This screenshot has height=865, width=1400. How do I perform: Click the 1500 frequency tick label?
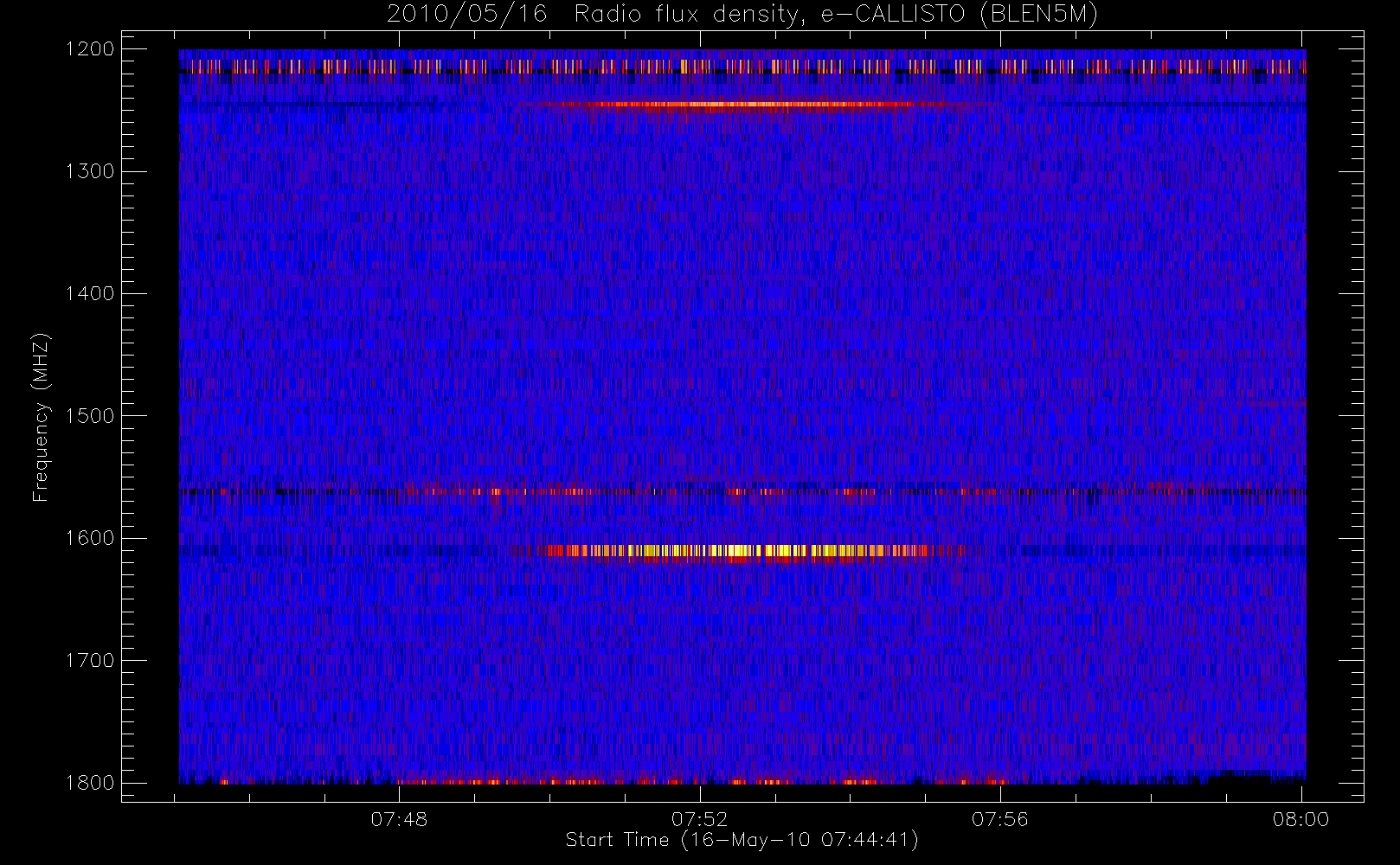[x=90, y=415]
